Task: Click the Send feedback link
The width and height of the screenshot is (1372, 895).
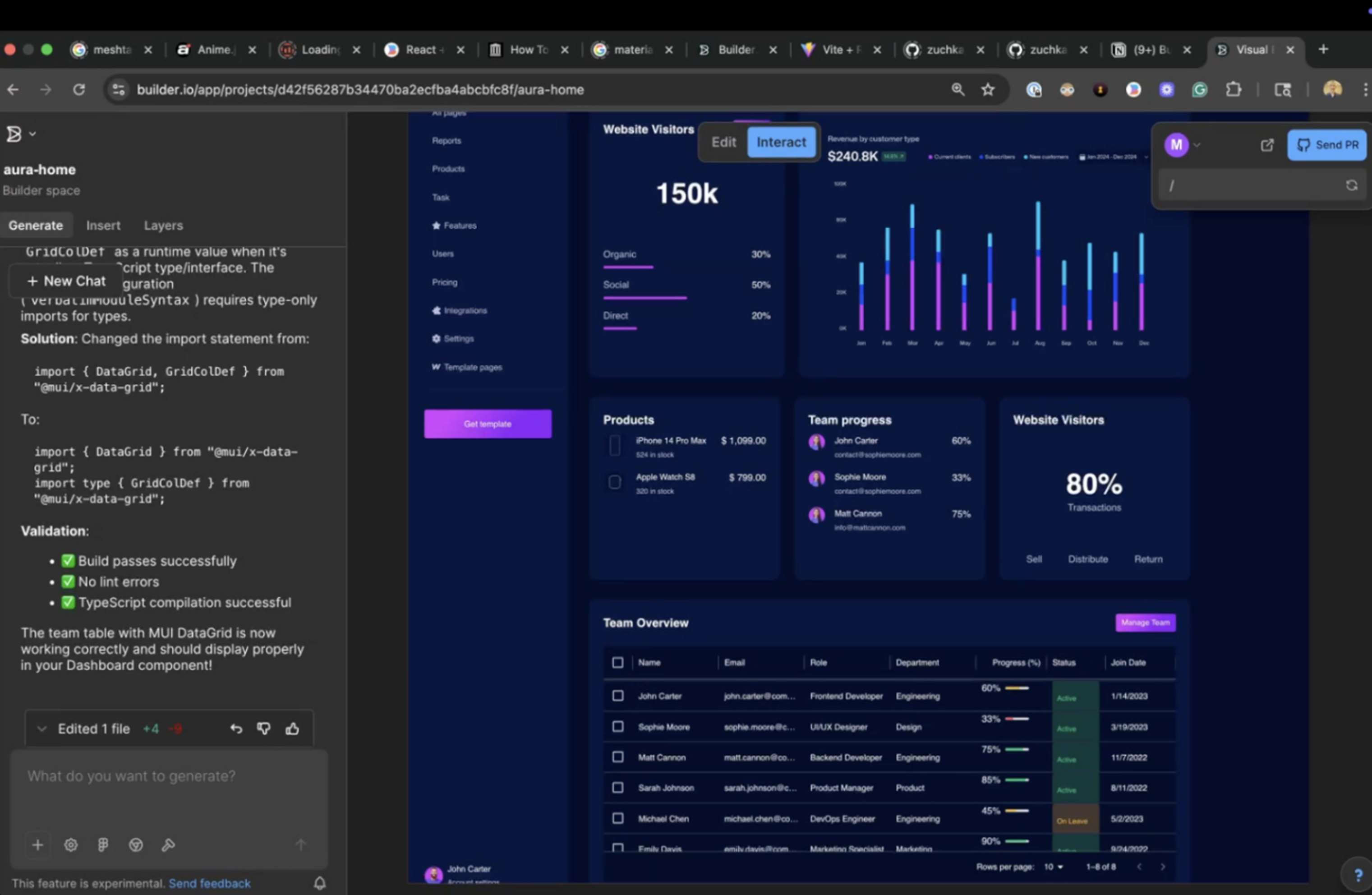Action: point(210,883)
